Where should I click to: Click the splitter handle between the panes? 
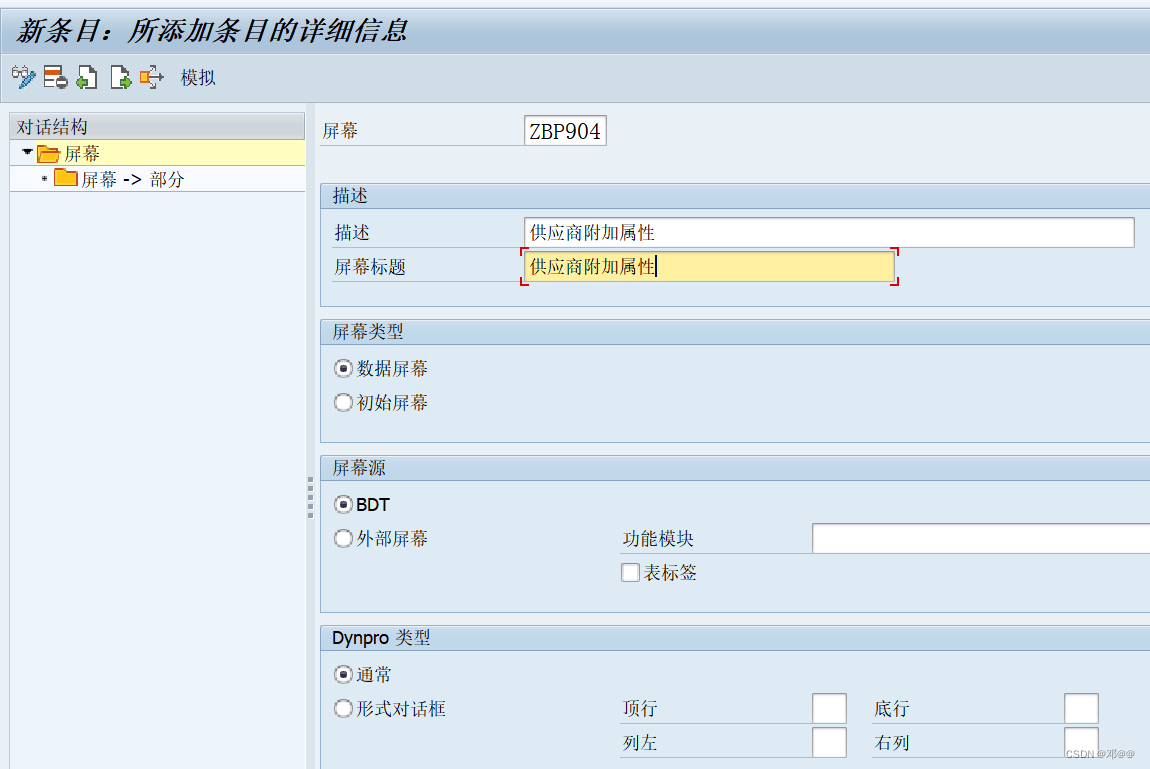(310, 498)
